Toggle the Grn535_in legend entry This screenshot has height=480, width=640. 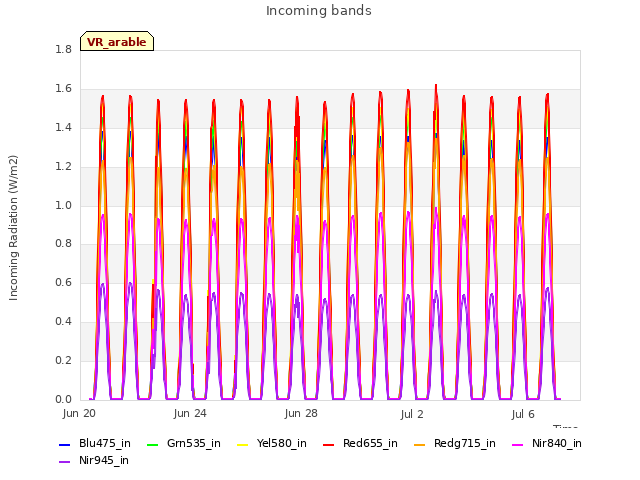click(184, 444)
